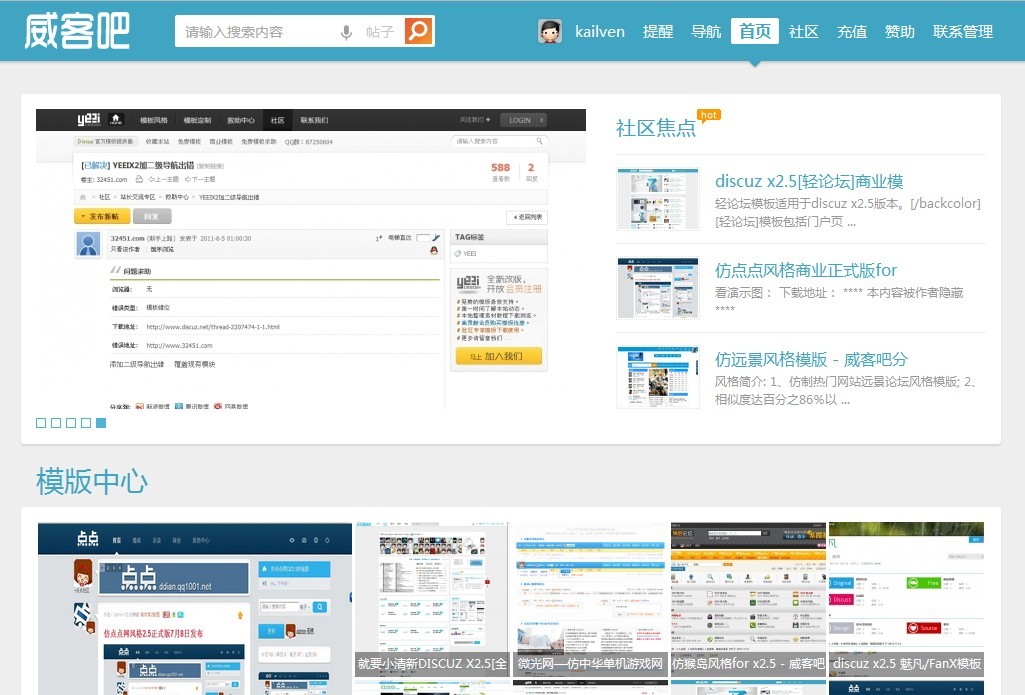Click the orange search magnifier button
Image resolution: width=1025 pixels, height=695 pixels.
(x=419, y=31)
